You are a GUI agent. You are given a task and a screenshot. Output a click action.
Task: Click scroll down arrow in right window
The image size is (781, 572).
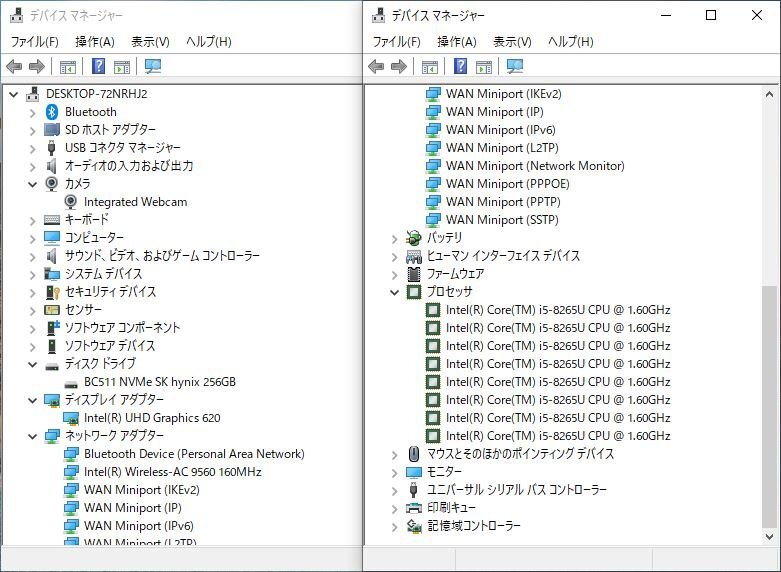769,537
